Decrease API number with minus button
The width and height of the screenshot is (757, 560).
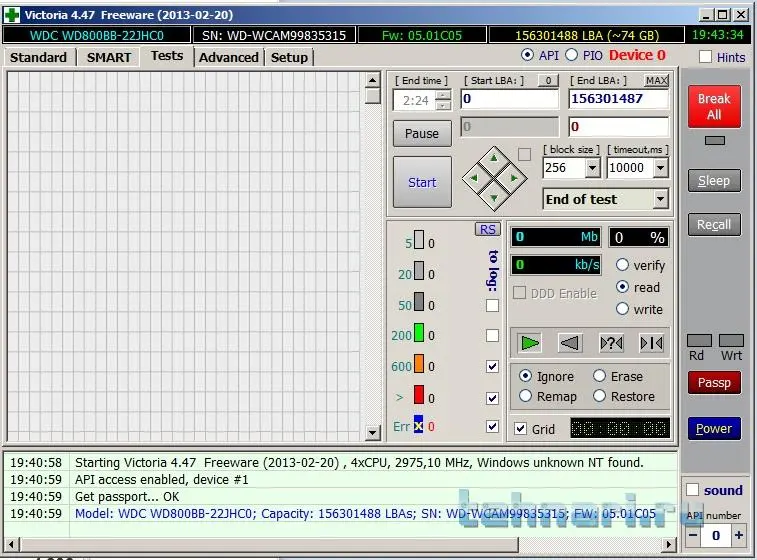point(693,535)
